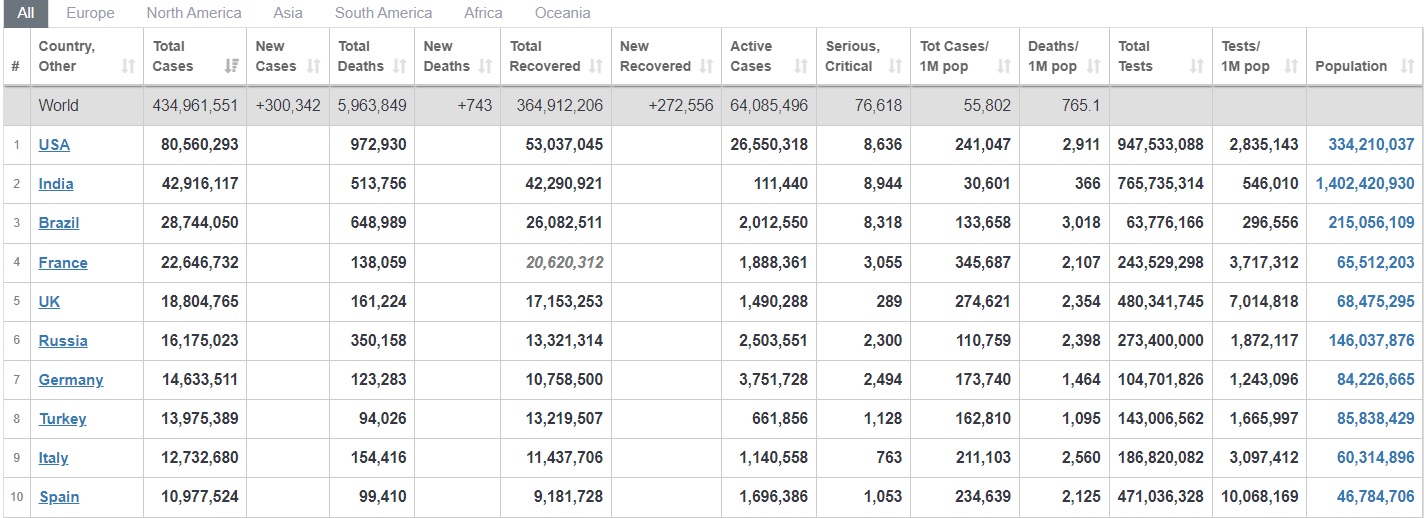
Task: Open the Germany country link
Action: point(71,380)
